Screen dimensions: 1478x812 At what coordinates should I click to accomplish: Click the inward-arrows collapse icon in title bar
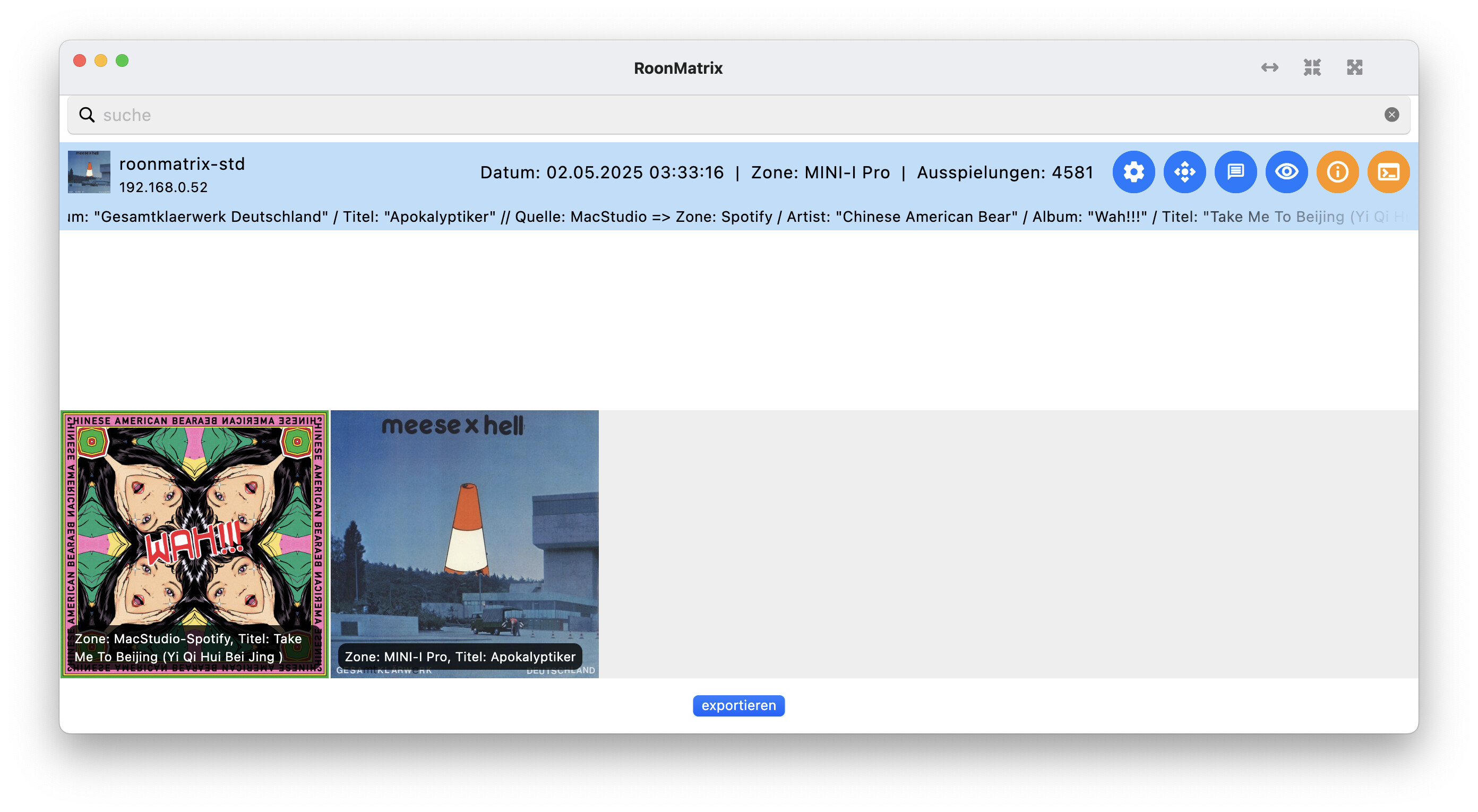(1312, 68)
